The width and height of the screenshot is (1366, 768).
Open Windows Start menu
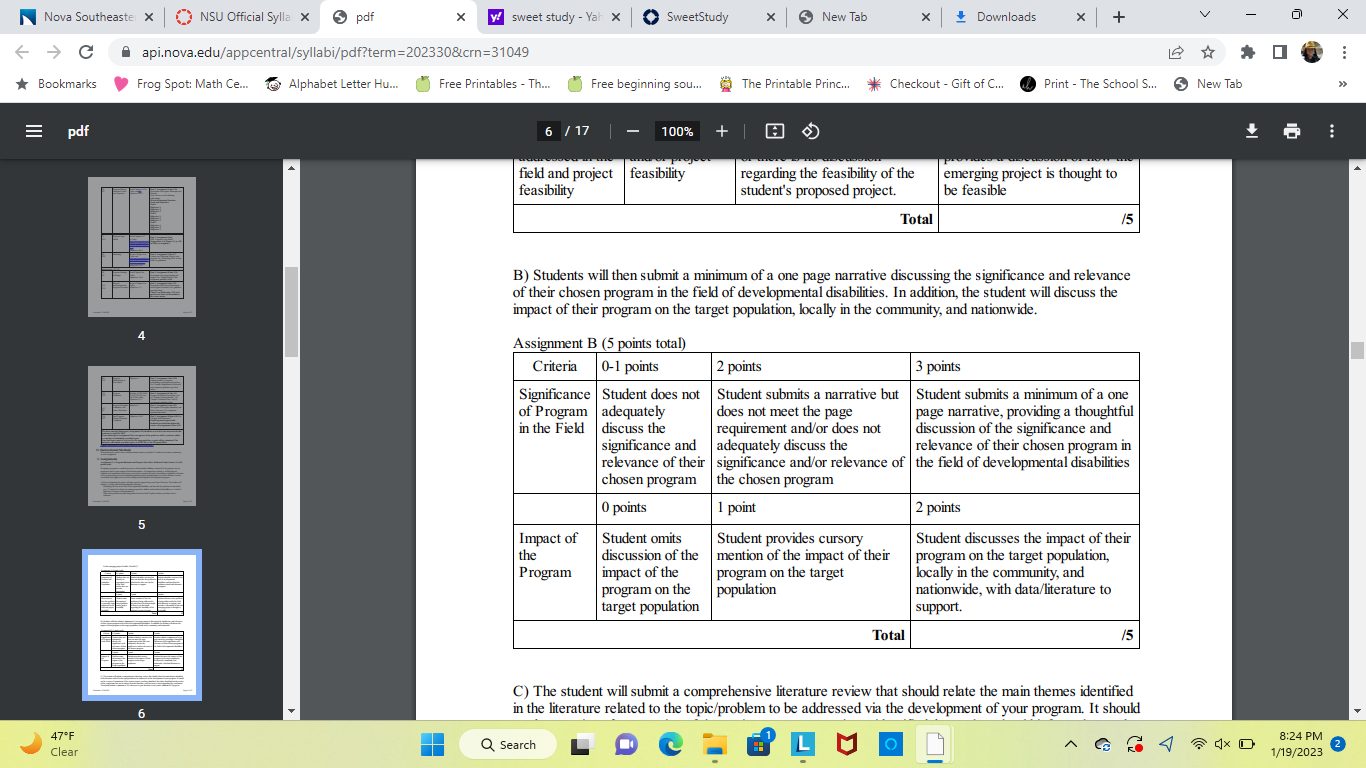(432, 744)
